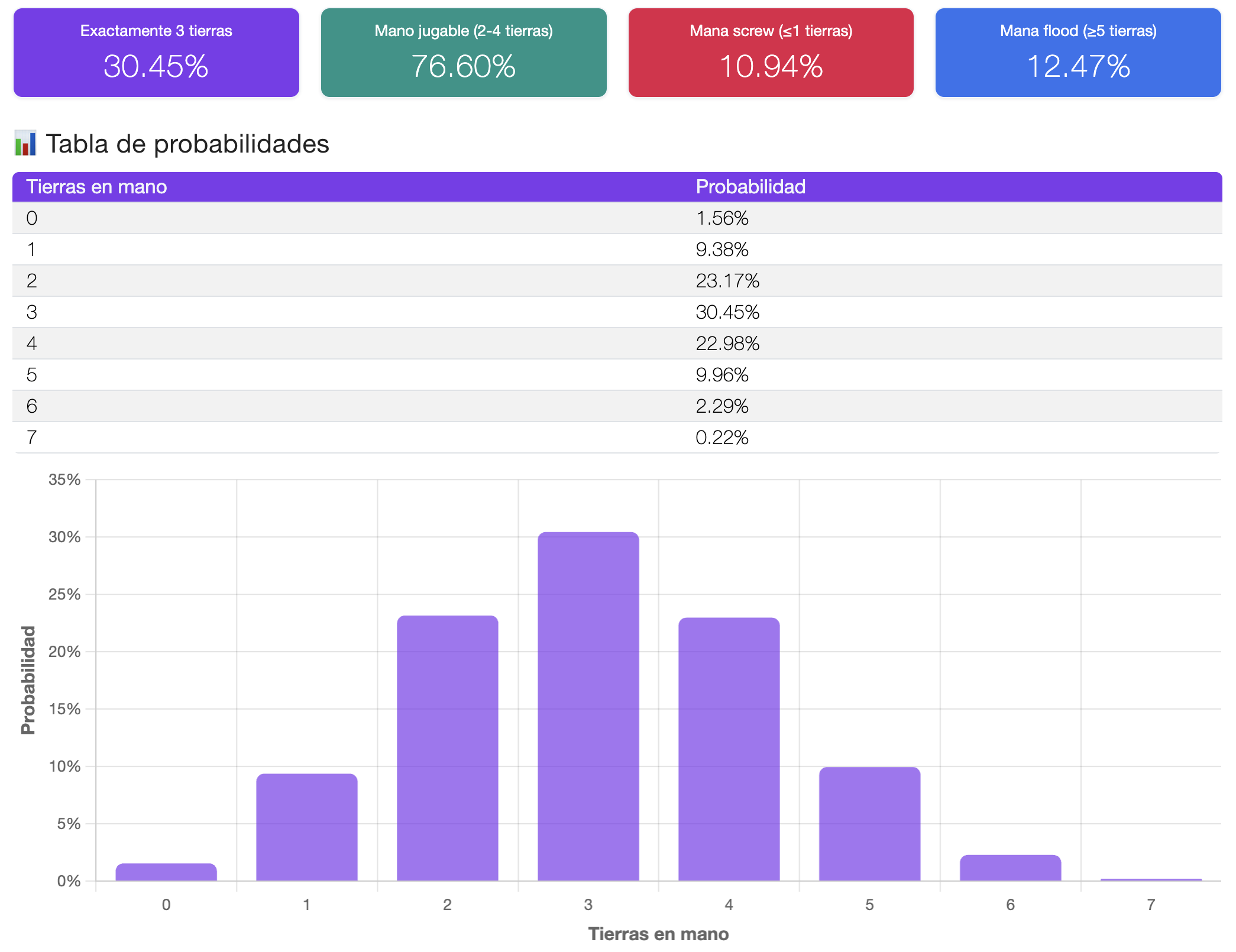Click the chart bar for 4 tierras

[729, 749]
